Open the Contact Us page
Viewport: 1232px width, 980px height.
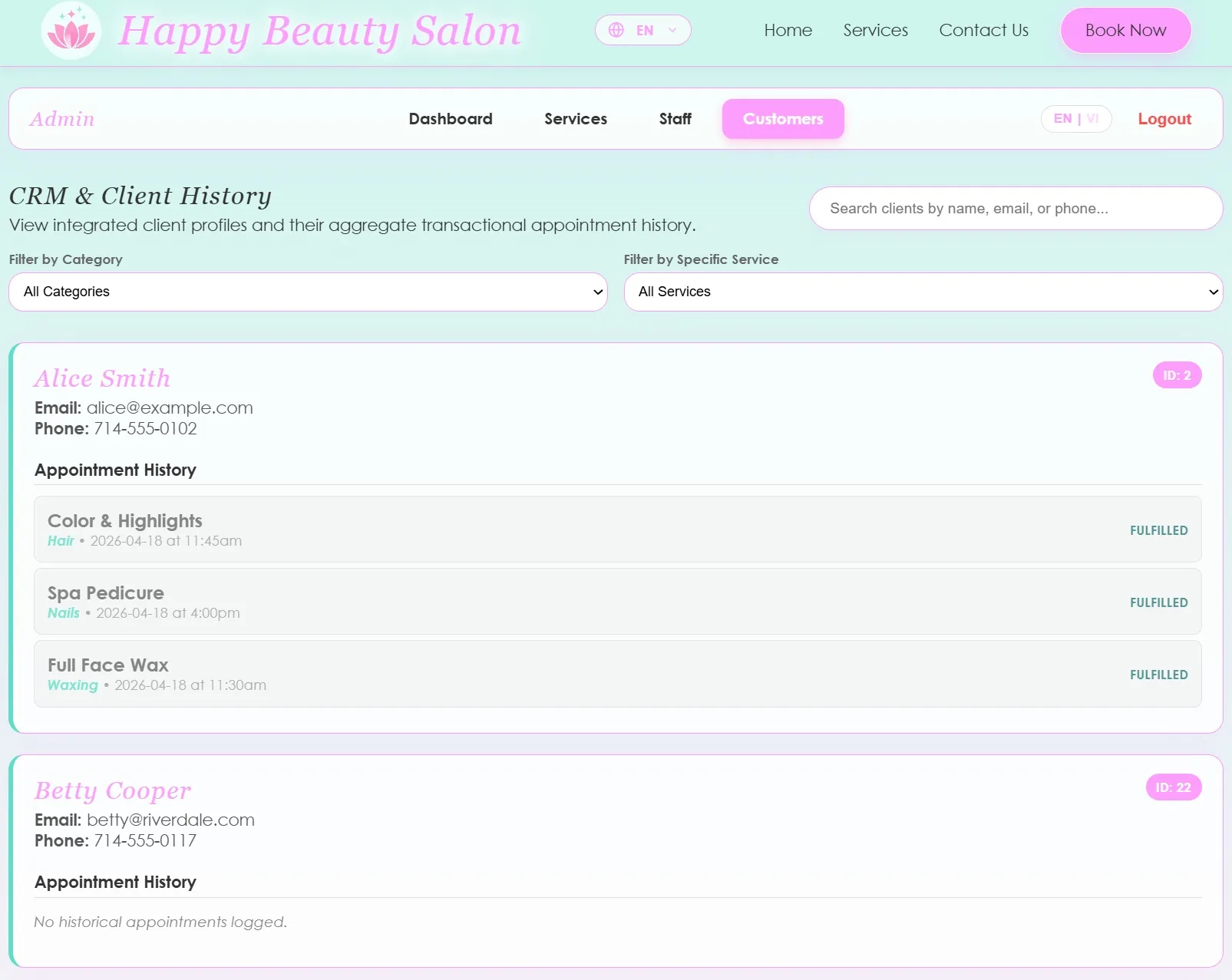click(x=984, y=30)
